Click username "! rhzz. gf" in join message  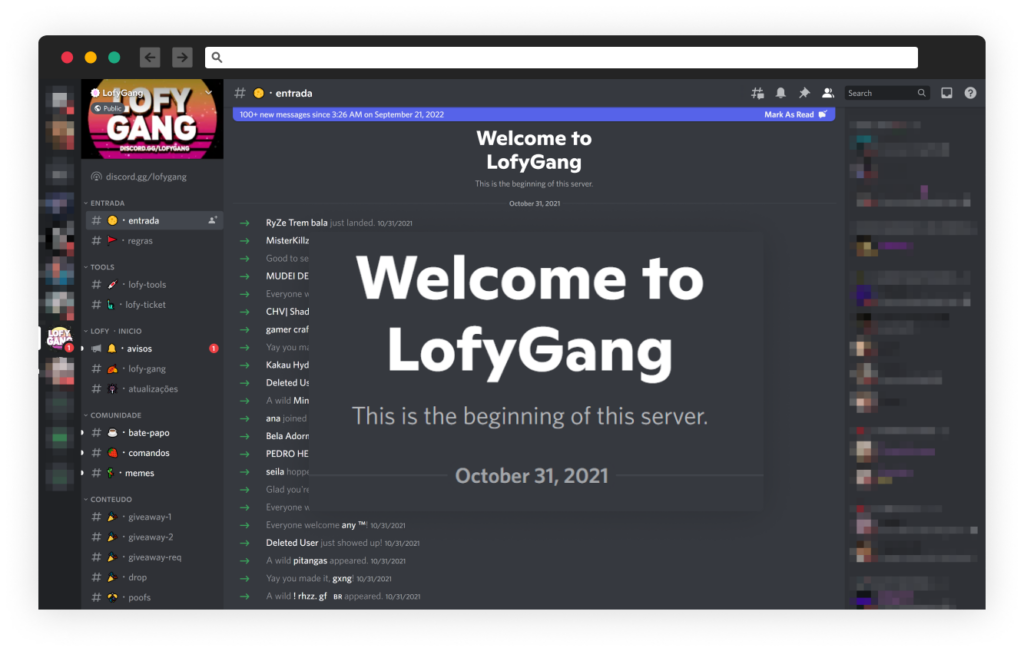310,596
